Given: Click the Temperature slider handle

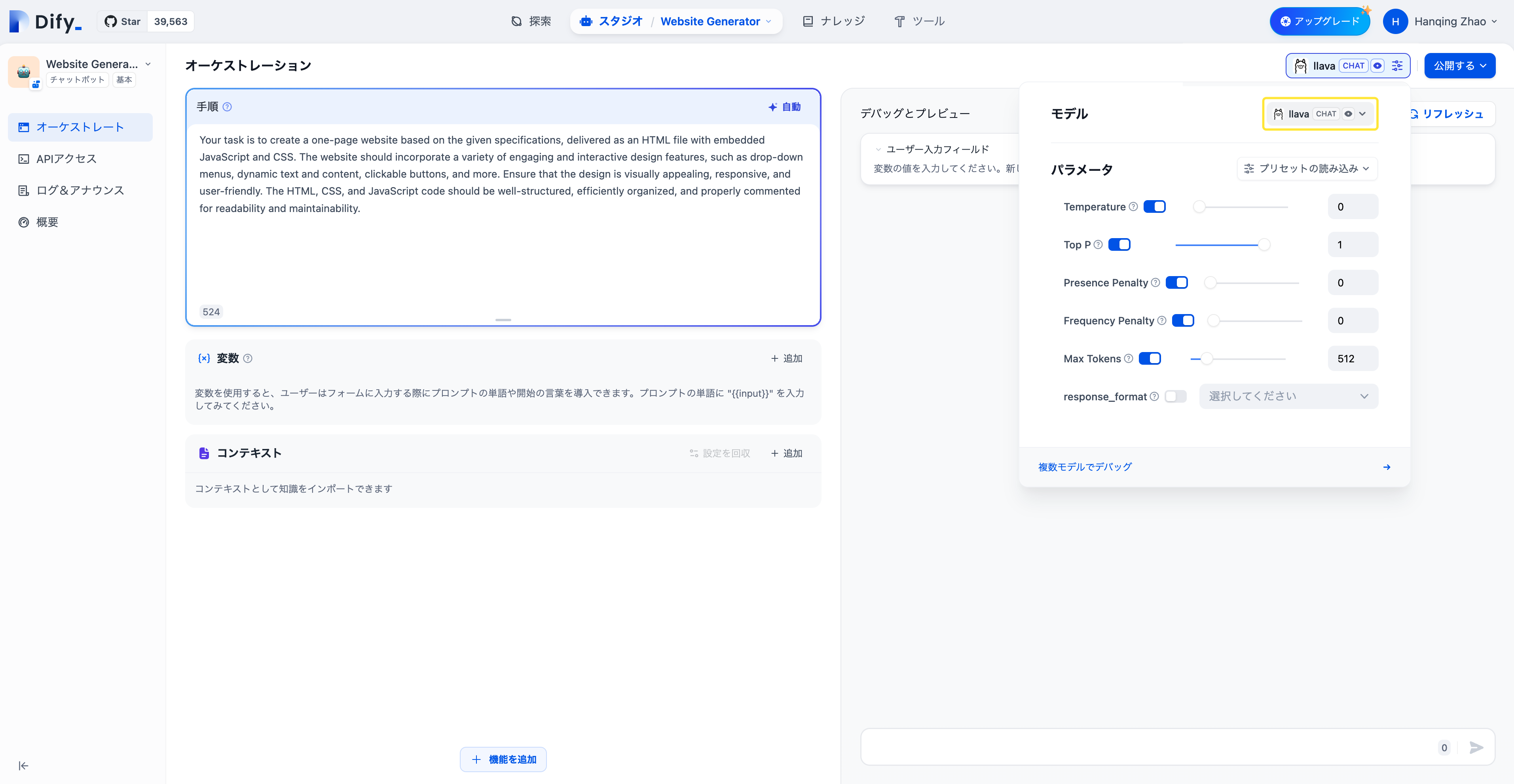Looking at the screenshot, I should (x=1199, y=207).
